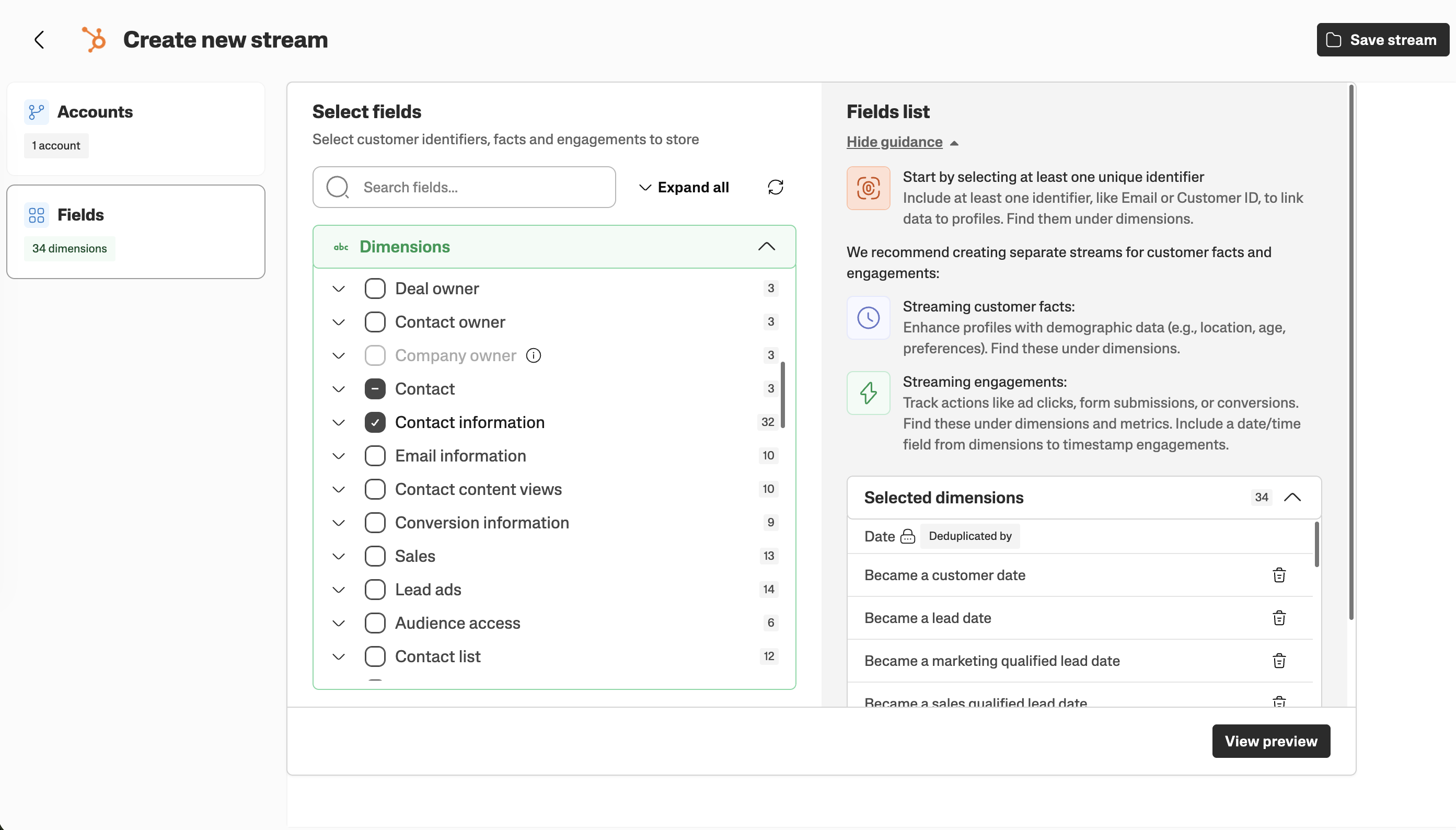Open the Accounts step
The height and width of the screenshot is (830, 1456).
point(136,129)
